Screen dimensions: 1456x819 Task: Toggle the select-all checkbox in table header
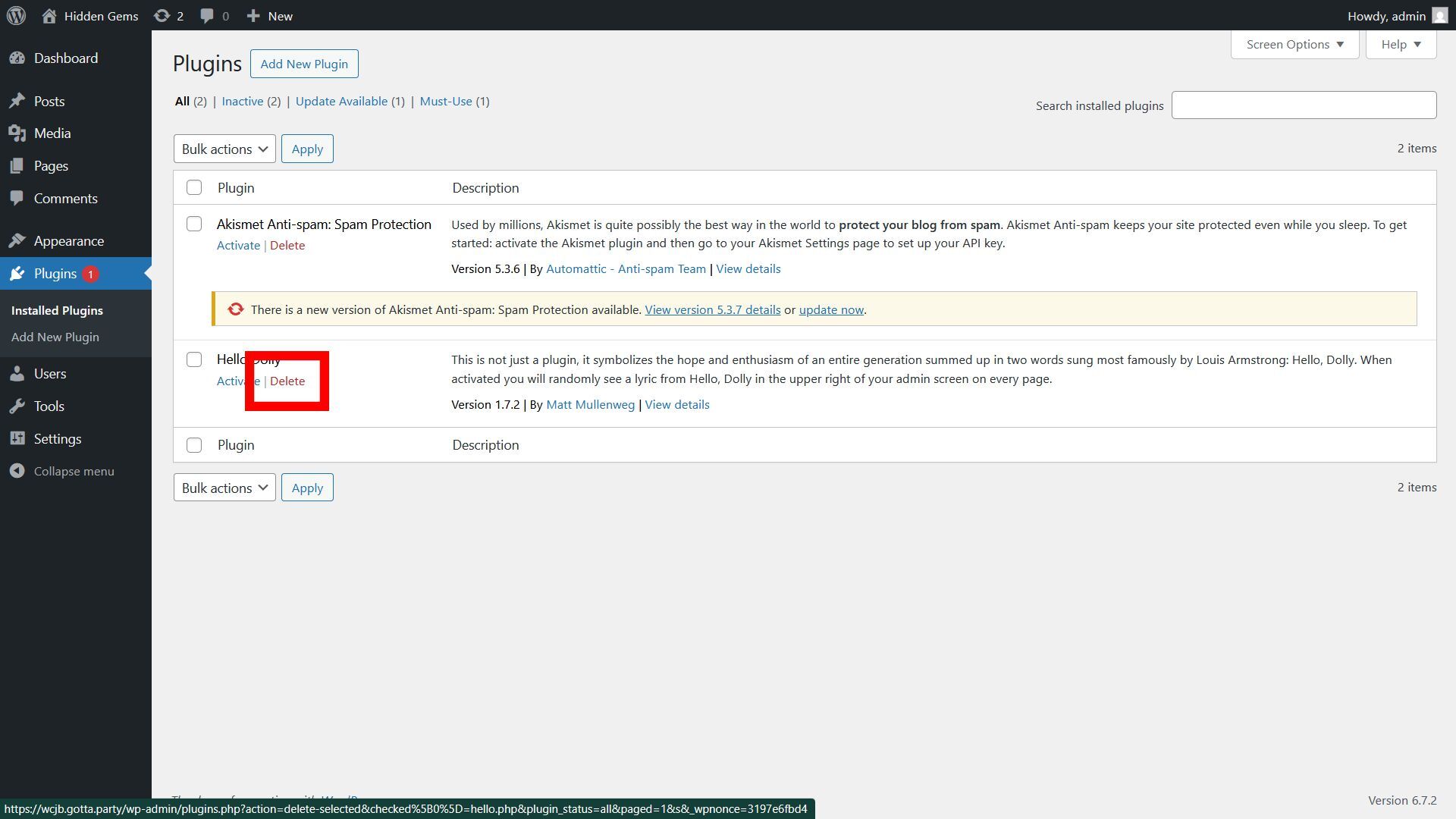(194, 187)
